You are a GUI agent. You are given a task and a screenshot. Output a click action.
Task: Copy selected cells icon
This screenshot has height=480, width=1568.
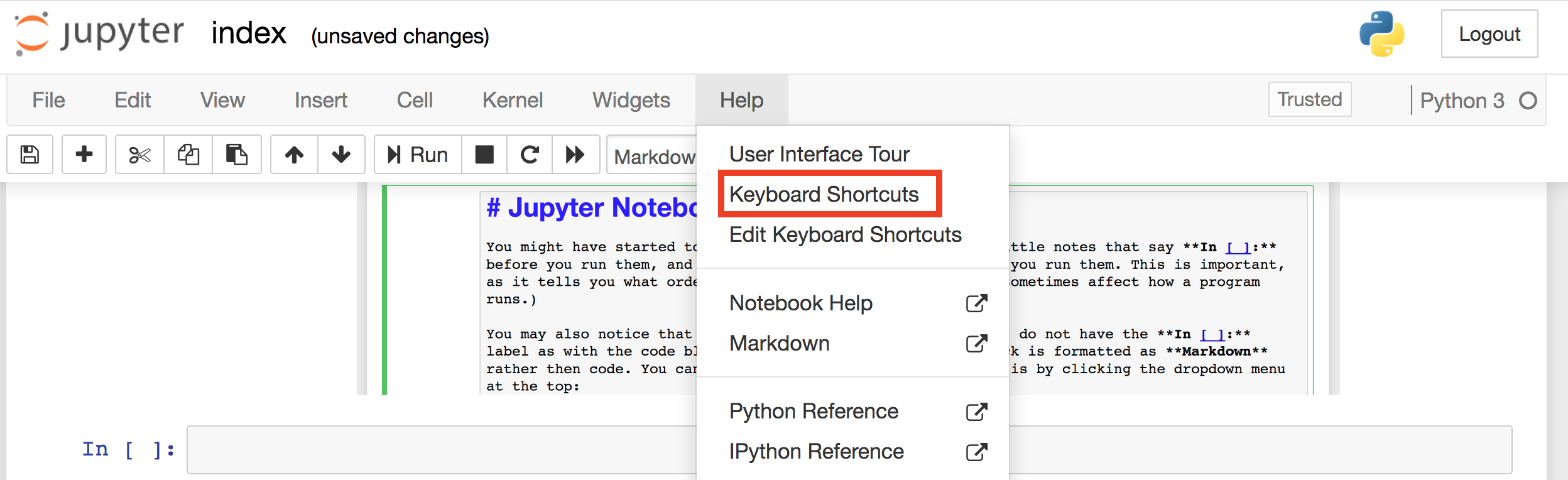pyautogui.click(x=188, y=155)
